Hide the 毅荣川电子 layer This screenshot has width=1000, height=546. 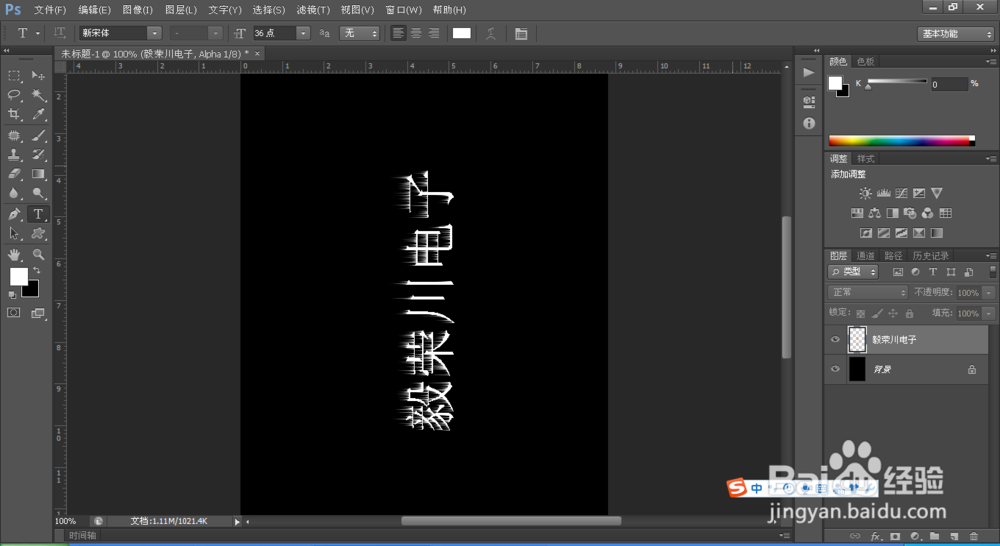click(x=835, y=340)
